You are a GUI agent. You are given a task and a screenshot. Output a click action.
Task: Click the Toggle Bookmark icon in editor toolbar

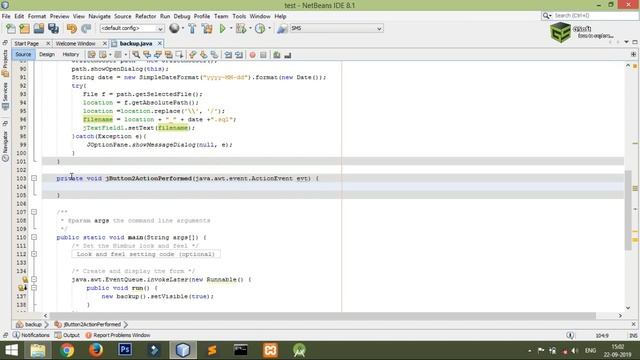215,55
